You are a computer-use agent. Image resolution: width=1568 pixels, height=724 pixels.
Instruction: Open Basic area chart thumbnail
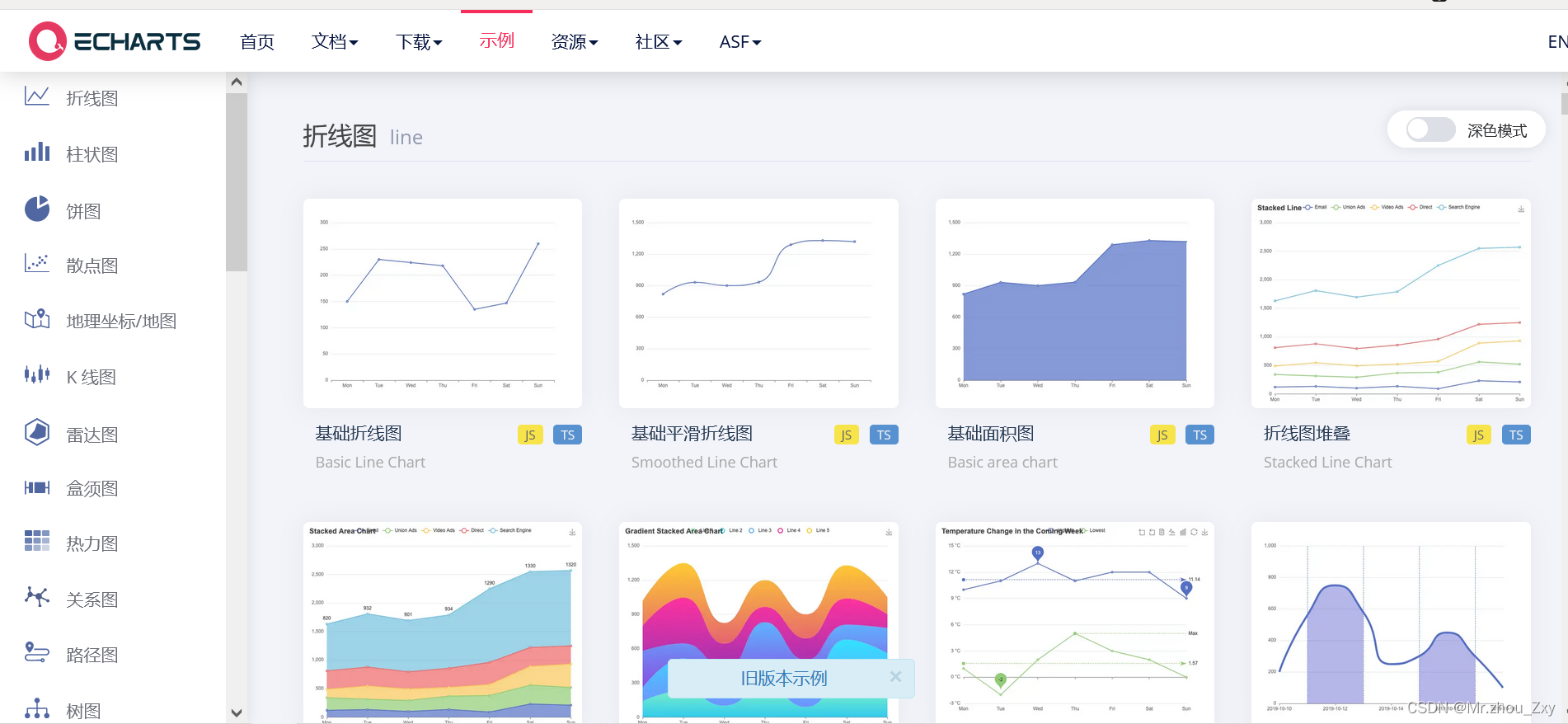(1075, 303)
